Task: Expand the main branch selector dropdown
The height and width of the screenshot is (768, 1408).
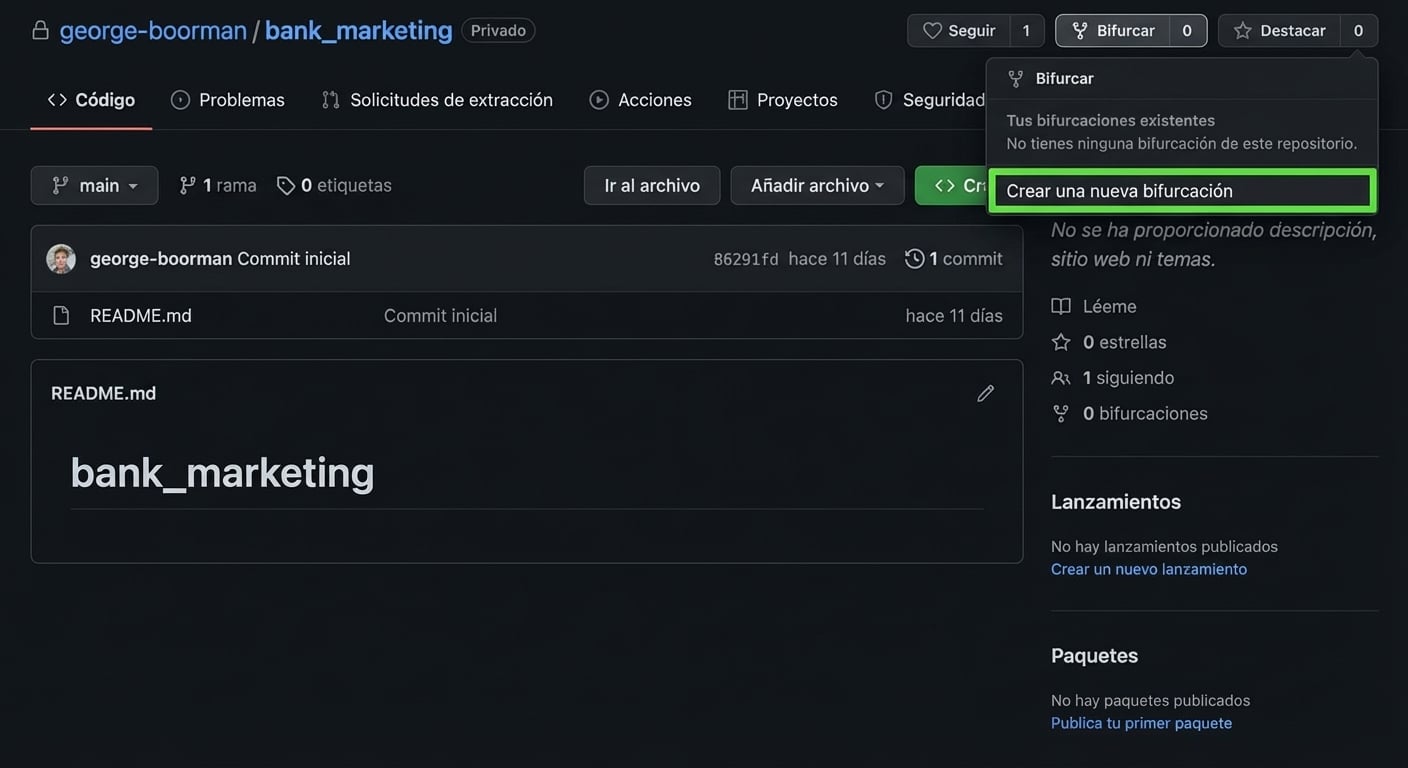Action: click(95, 185)
